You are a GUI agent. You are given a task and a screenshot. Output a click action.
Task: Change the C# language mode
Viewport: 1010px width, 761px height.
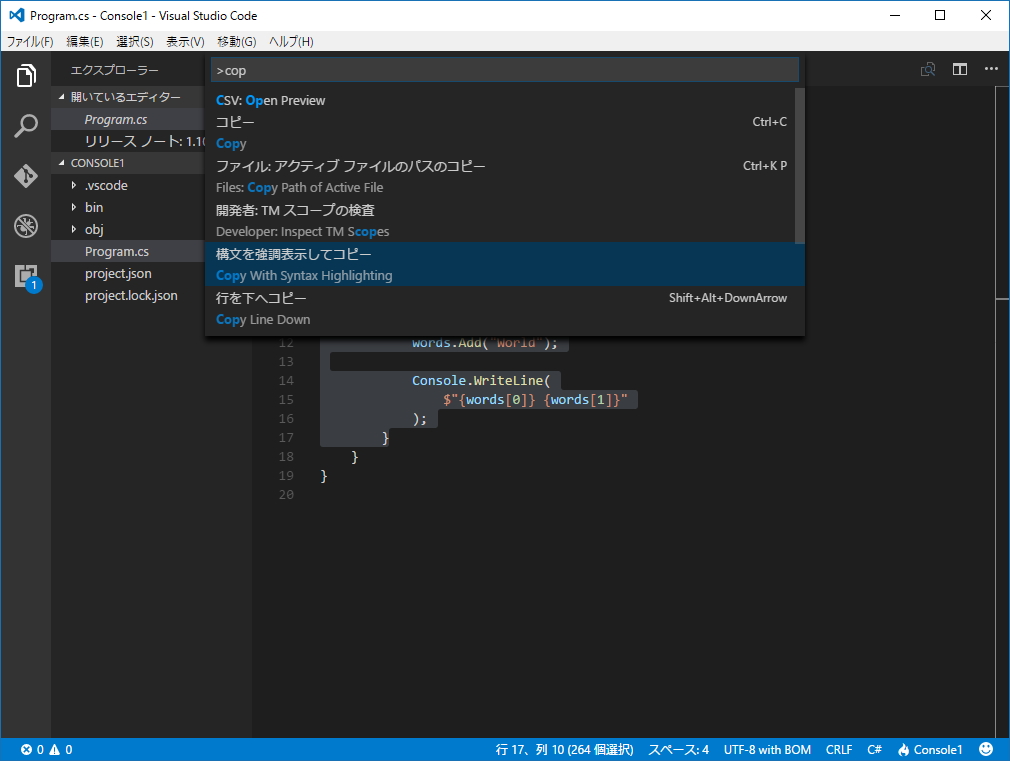[874, 749]
